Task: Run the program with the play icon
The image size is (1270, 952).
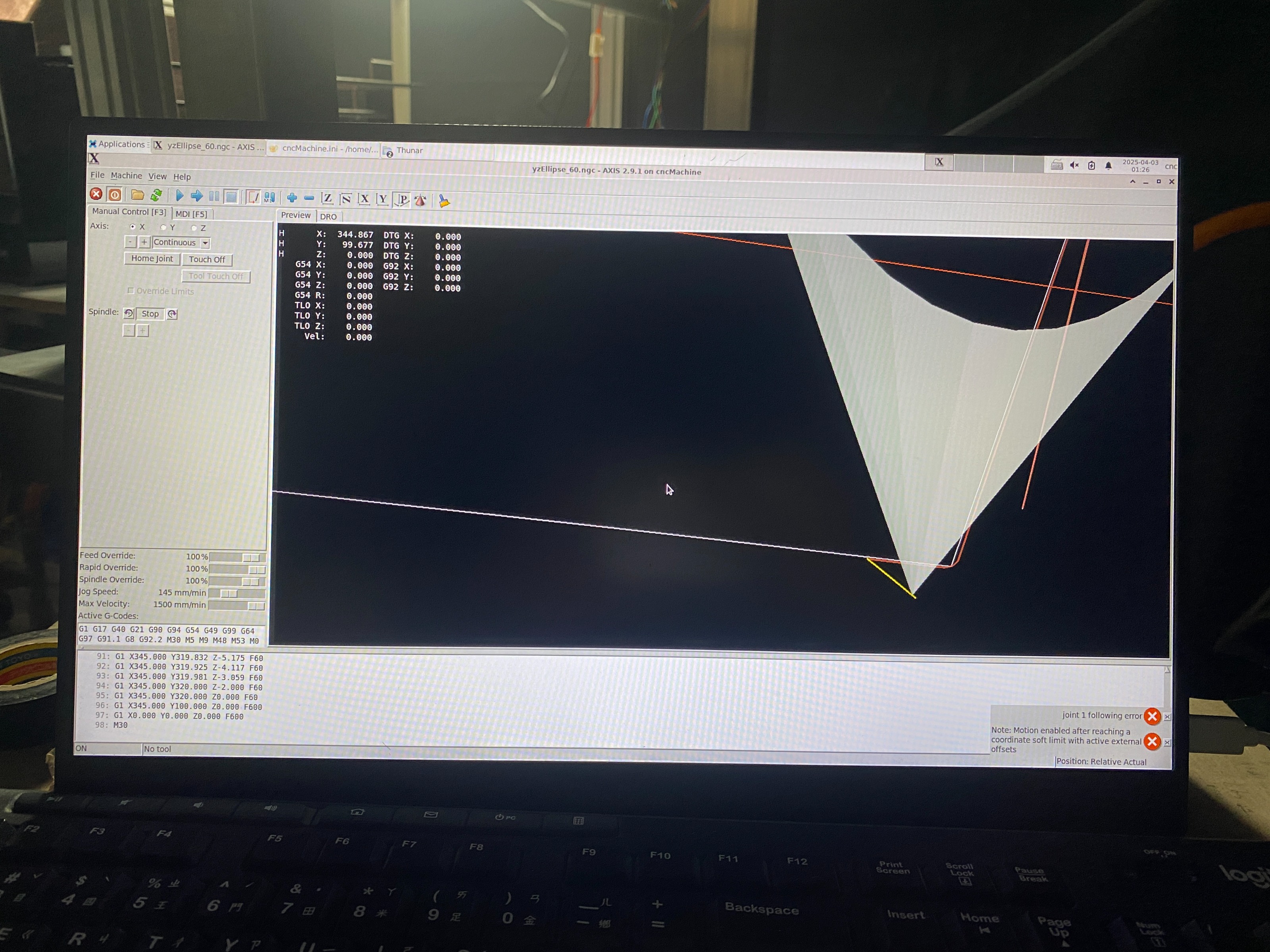Action: [x=180, y=196]
